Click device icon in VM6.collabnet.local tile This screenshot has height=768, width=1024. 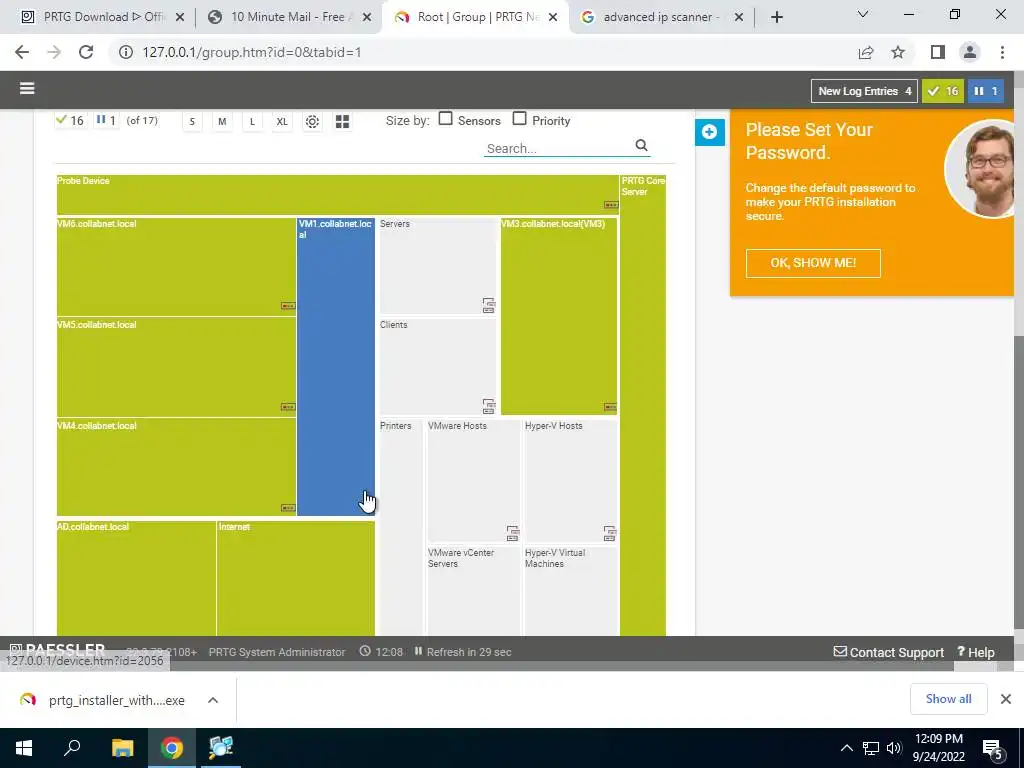coord(288,306)
